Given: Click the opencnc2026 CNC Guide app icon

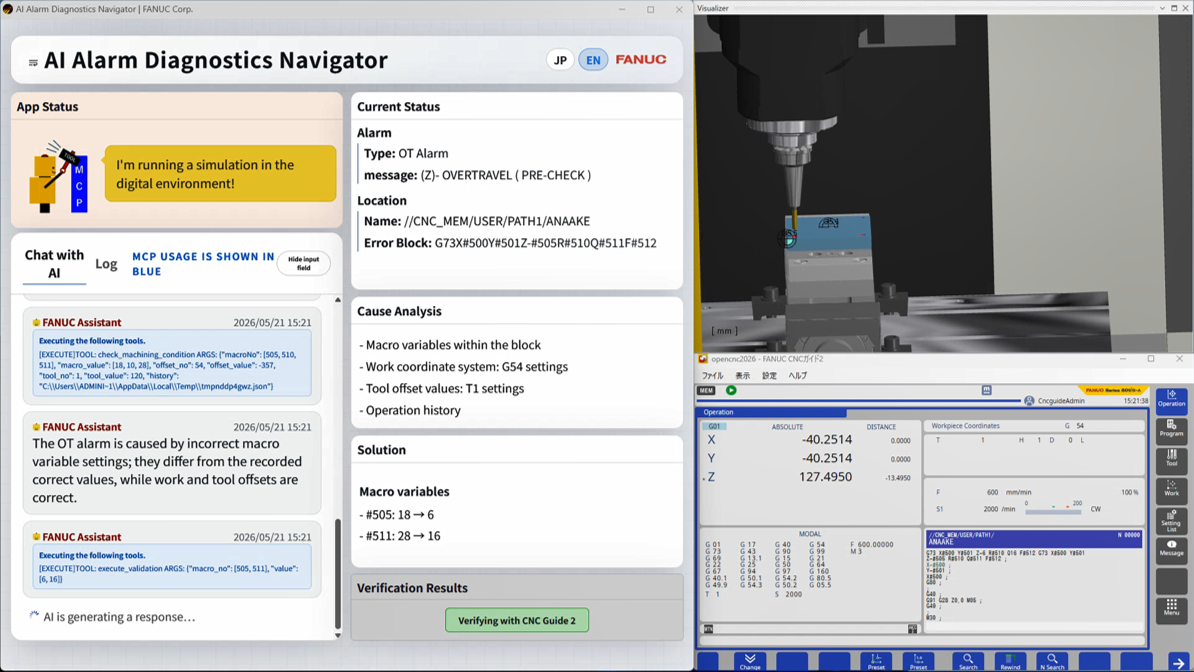Looking at the screenshot, I should pyautogui.click(x=703, y=359).
